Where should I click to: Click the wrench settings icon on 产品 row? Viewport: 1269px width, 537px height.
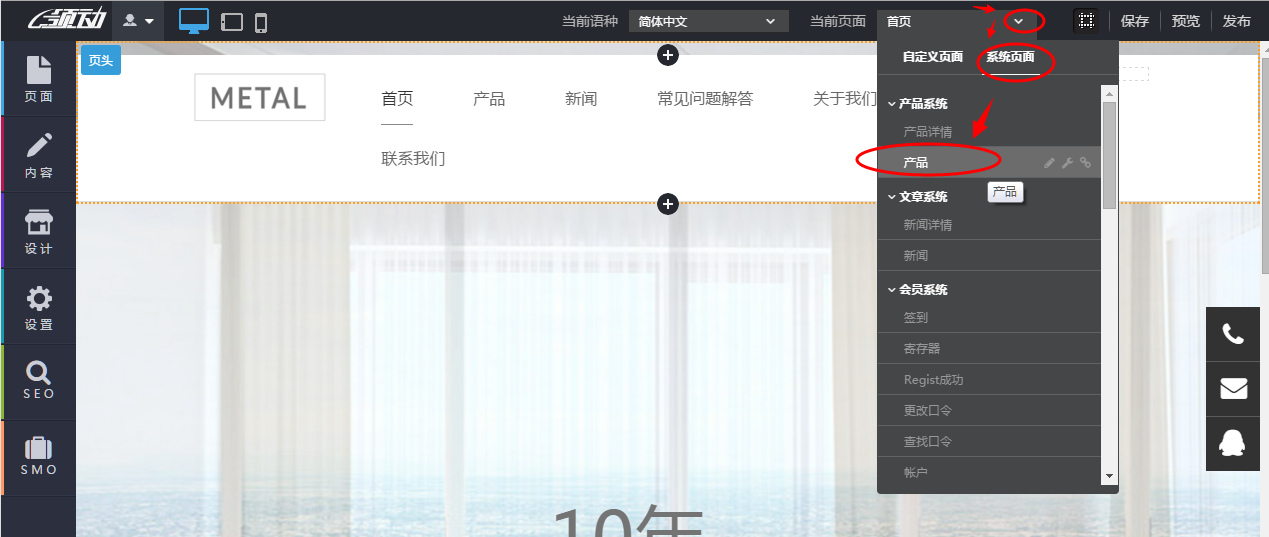[x=1067, y=163]
